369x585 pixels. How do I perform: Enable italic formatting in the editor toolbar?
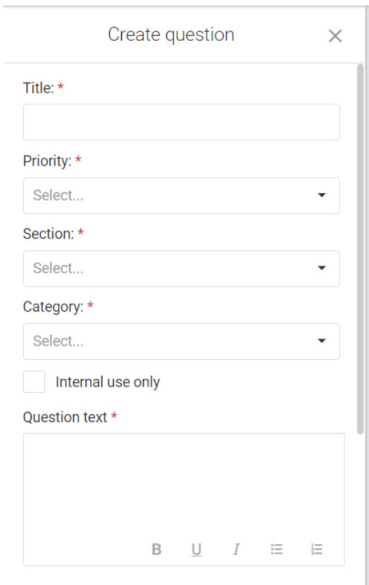coord(236,549)
